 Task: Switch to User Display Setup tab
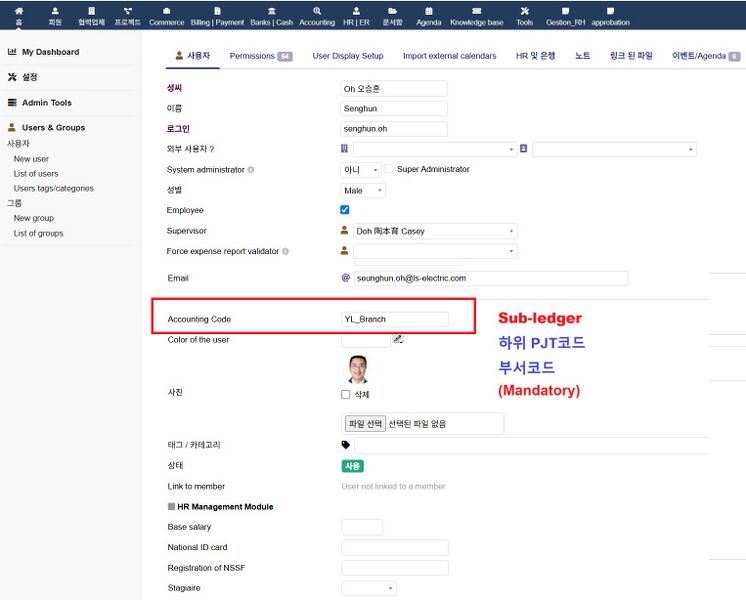348,56
